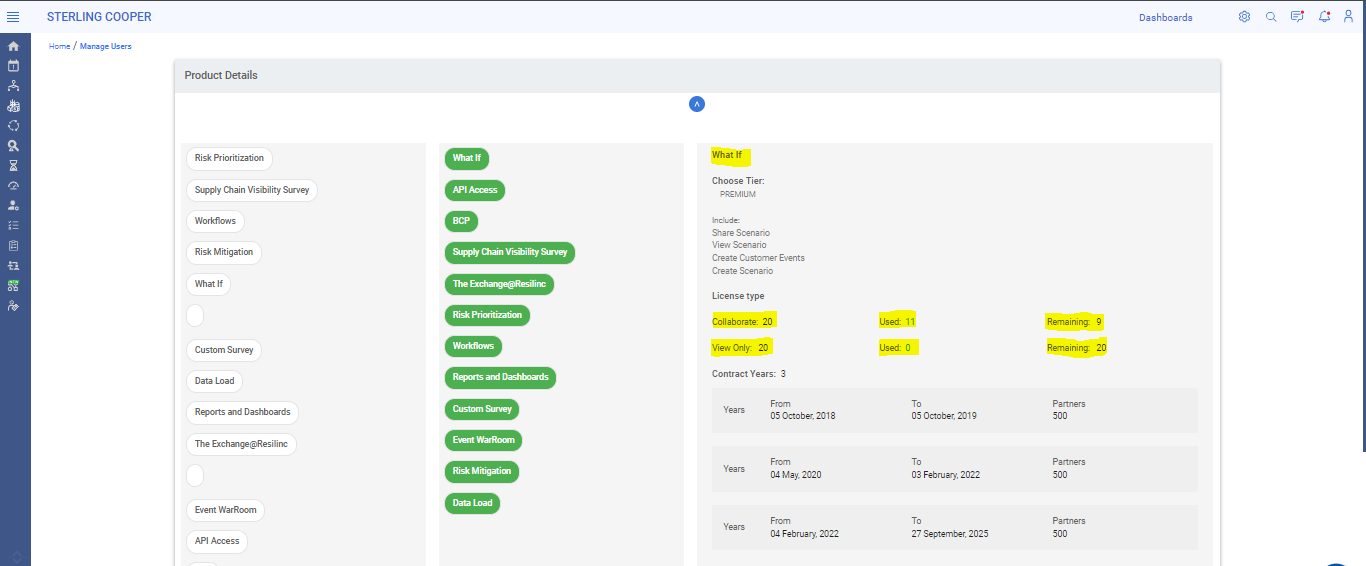The image size is (1366, 566).
Task: Click the green What If chip
Action: (x=466, y=158)
